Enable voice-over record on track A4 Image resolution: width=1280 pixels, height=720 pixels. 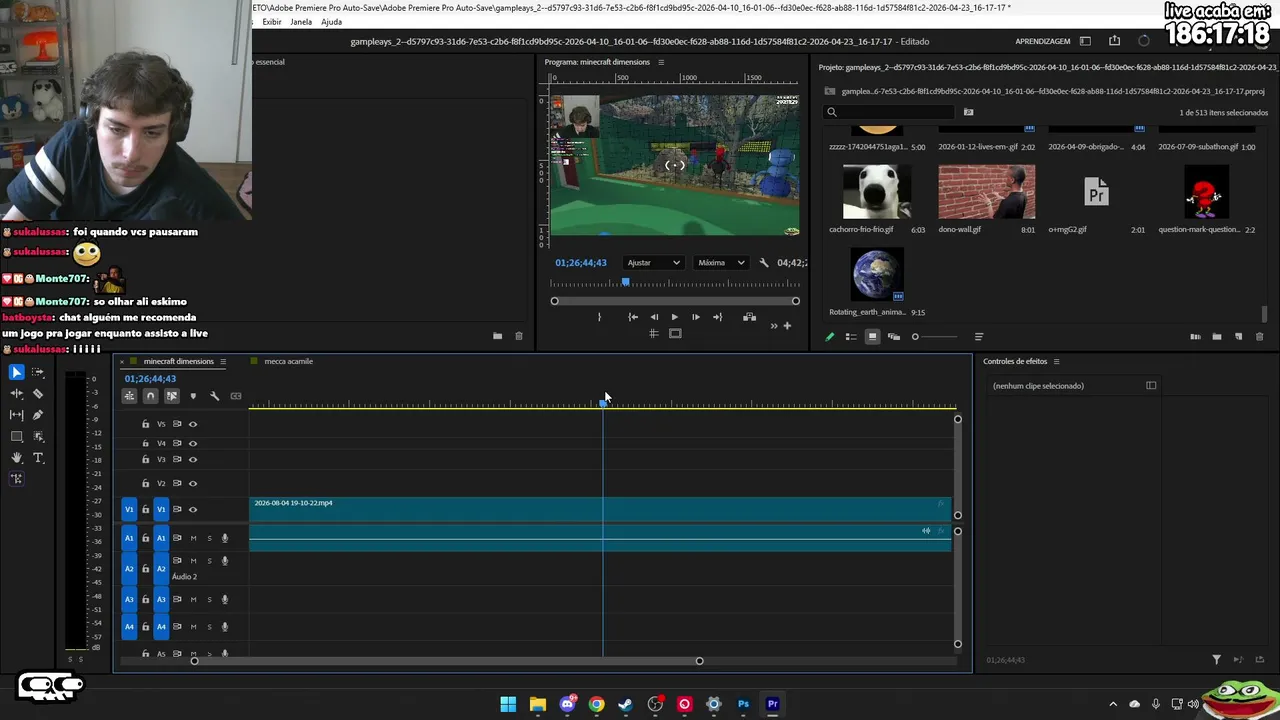coord(225,627)
